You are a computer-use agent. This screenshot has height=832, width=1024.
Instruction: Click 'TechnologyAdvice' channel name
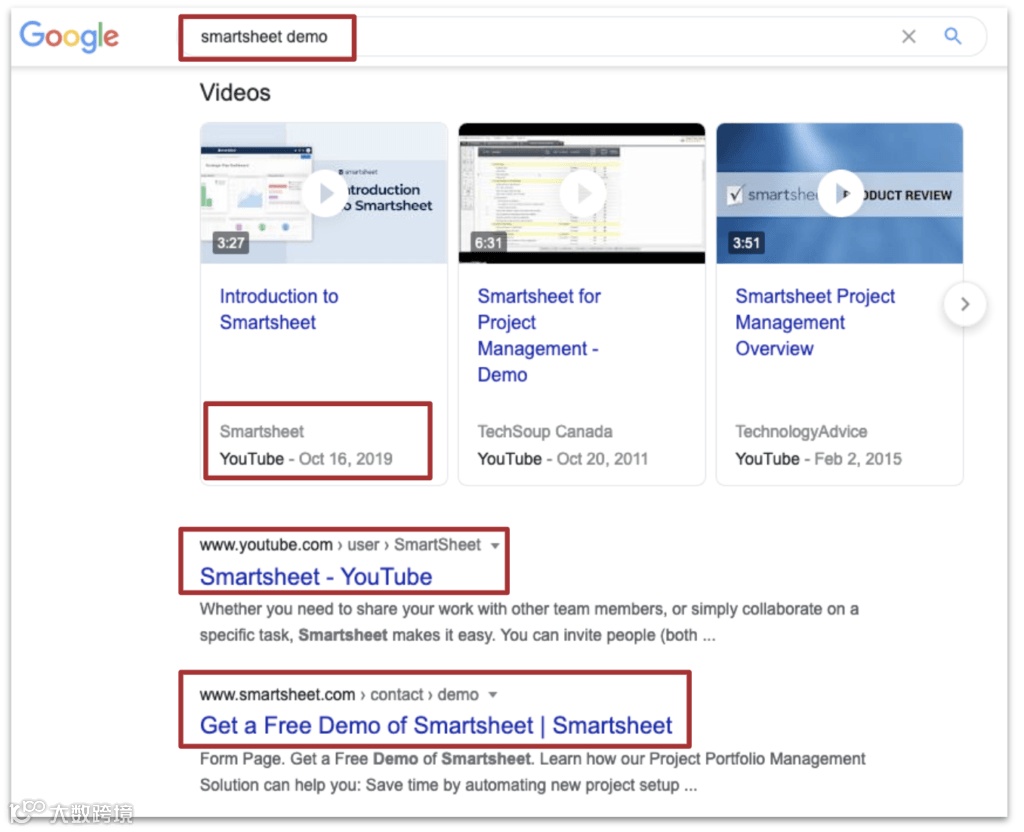[x=801, y=432]
